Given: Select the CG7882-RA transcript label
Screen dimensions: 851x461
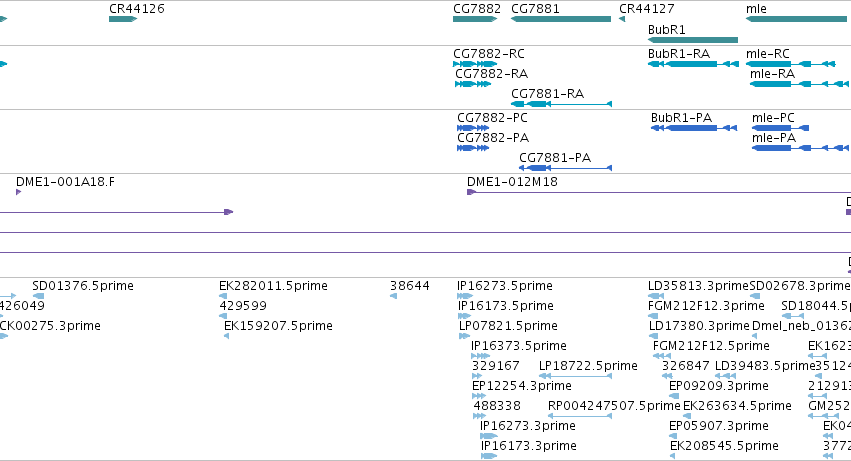Looking at the screenshot, I should pos(492,74).
